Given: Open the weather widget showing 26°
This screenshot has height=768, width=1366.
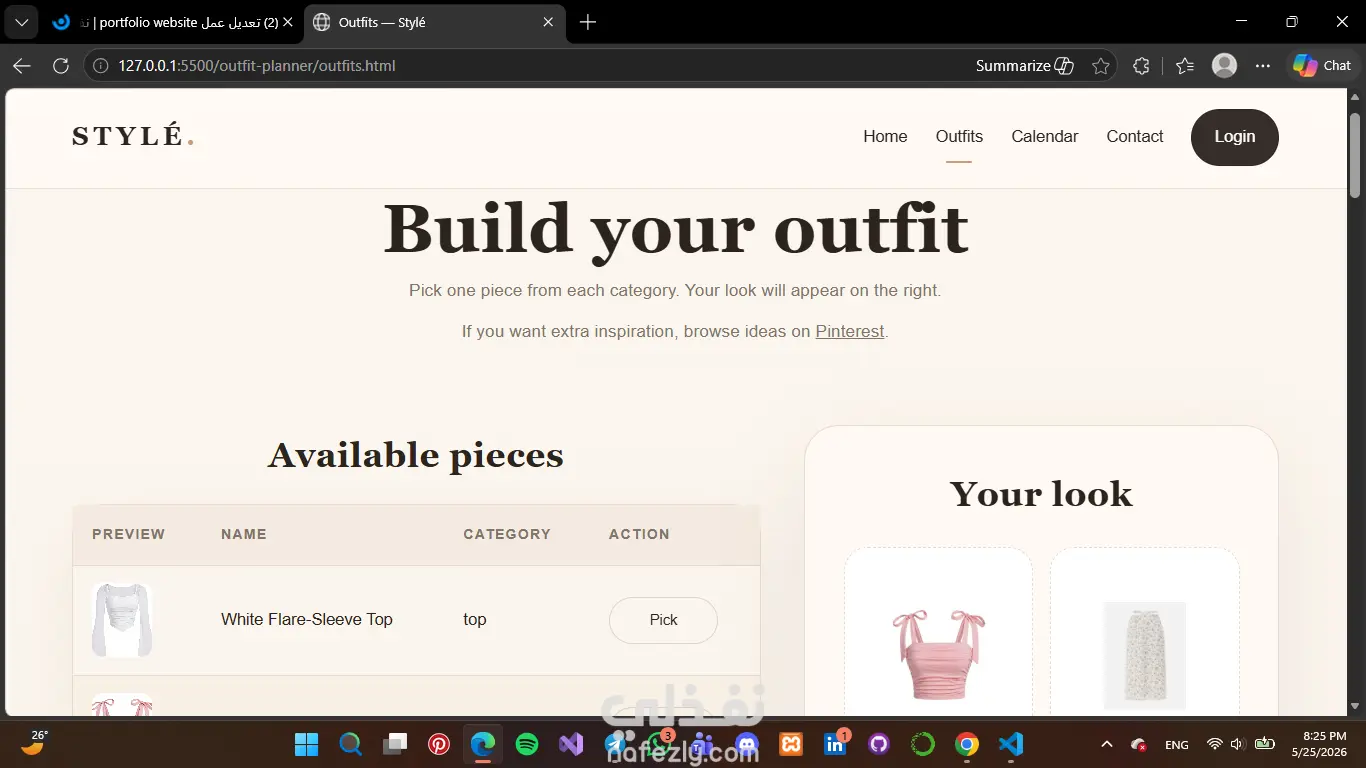Looking at the screenshot, I should pyautogui.click(x=33, y=743).
